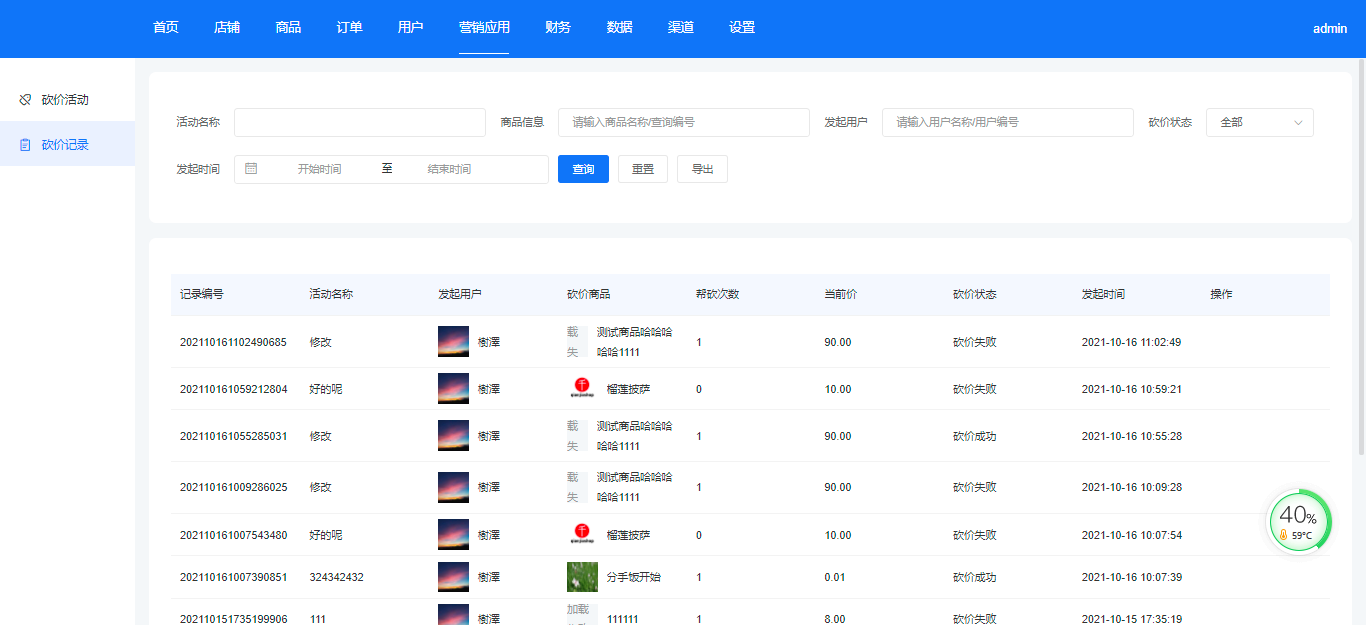Click user avatar in first record row

pos(453,342)
